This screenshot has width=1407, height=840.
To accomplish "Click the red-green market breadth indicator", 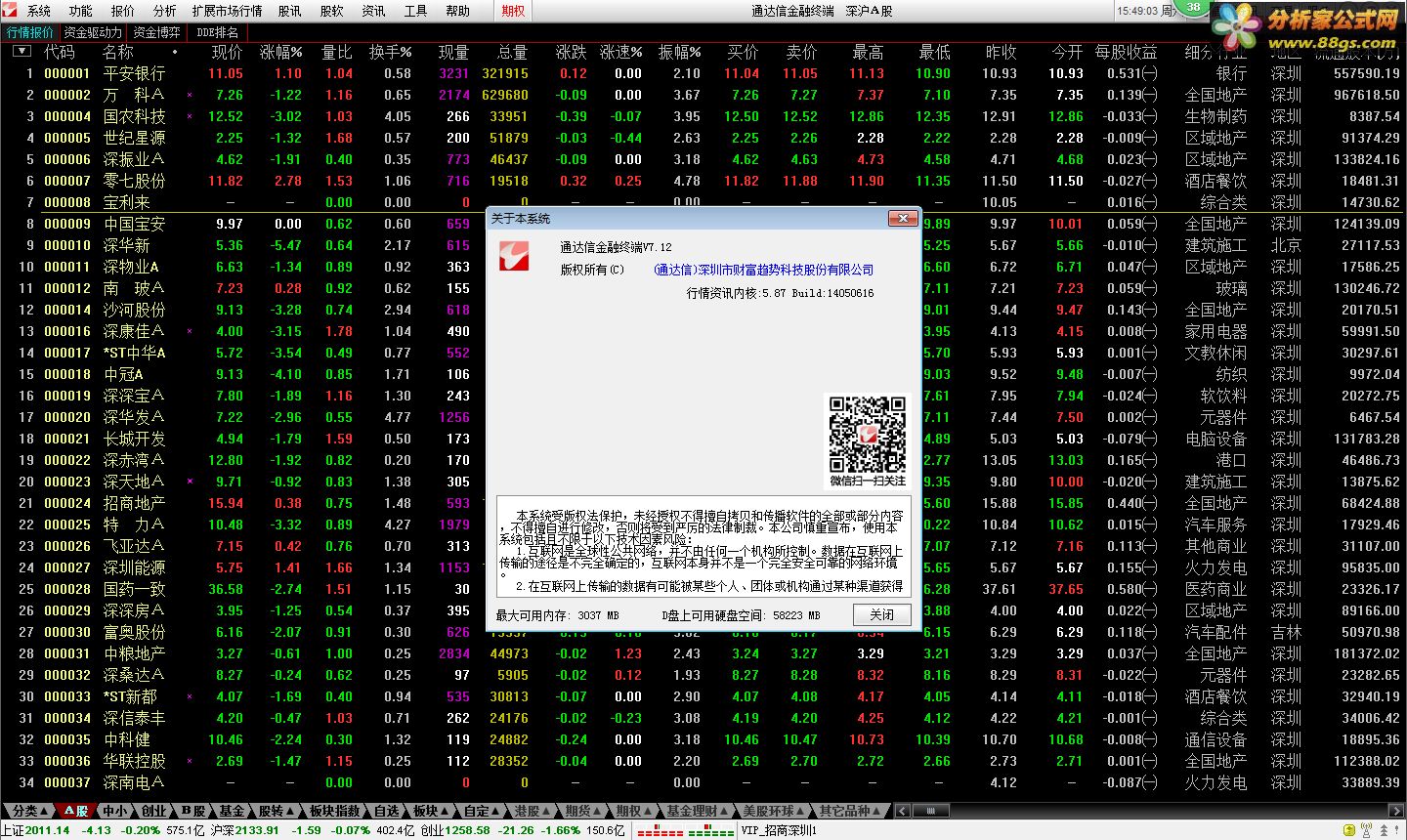I will click(x=686, y=831).
